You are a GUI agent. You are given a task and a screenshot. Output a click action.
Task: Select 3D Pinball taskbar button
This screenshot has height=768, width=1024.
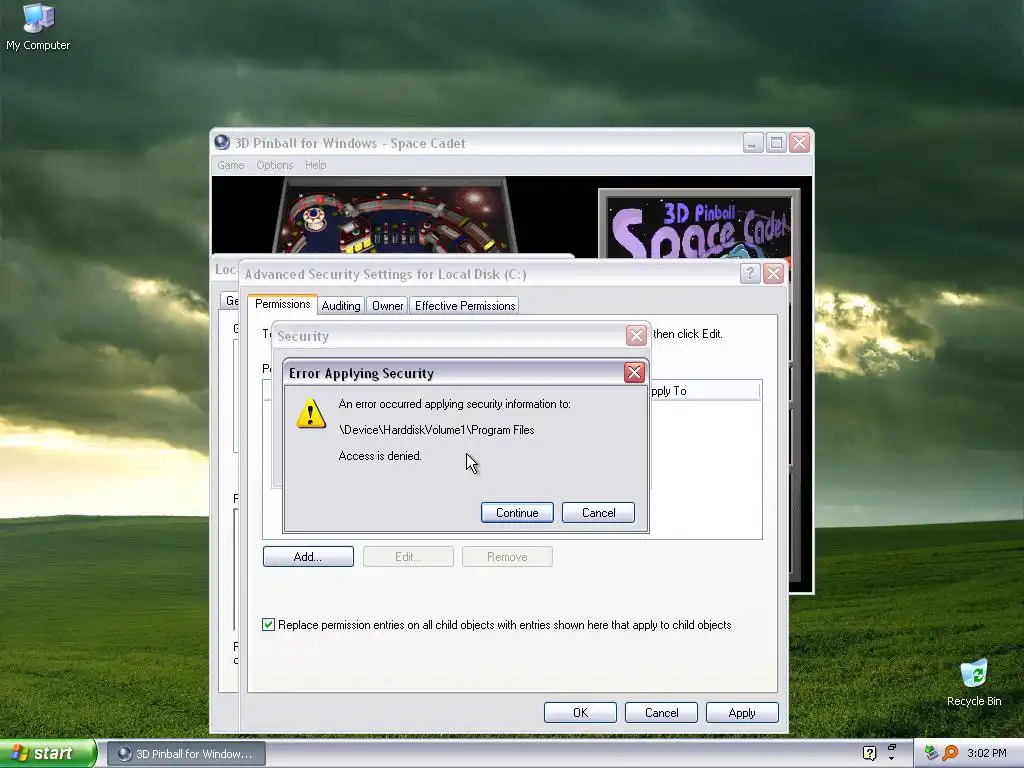(186, 754)
